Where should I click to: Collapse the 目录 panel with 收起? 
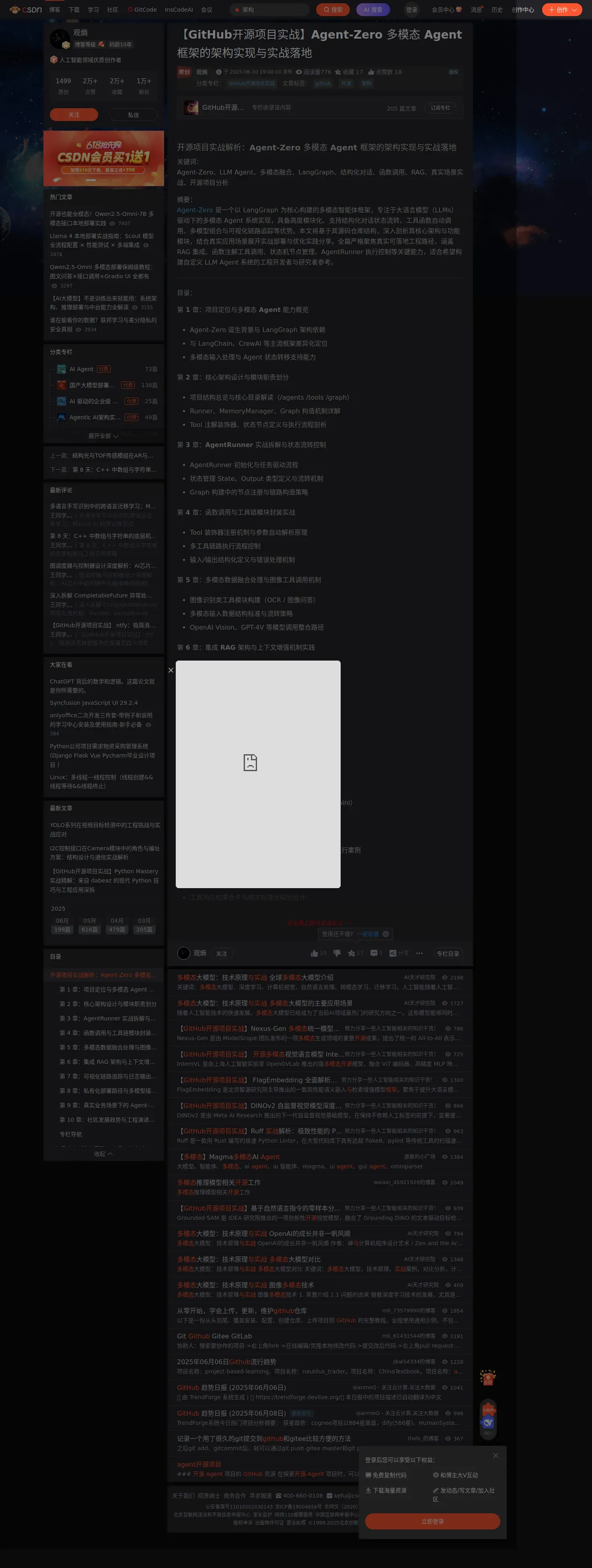click(x=103, y=1153)
